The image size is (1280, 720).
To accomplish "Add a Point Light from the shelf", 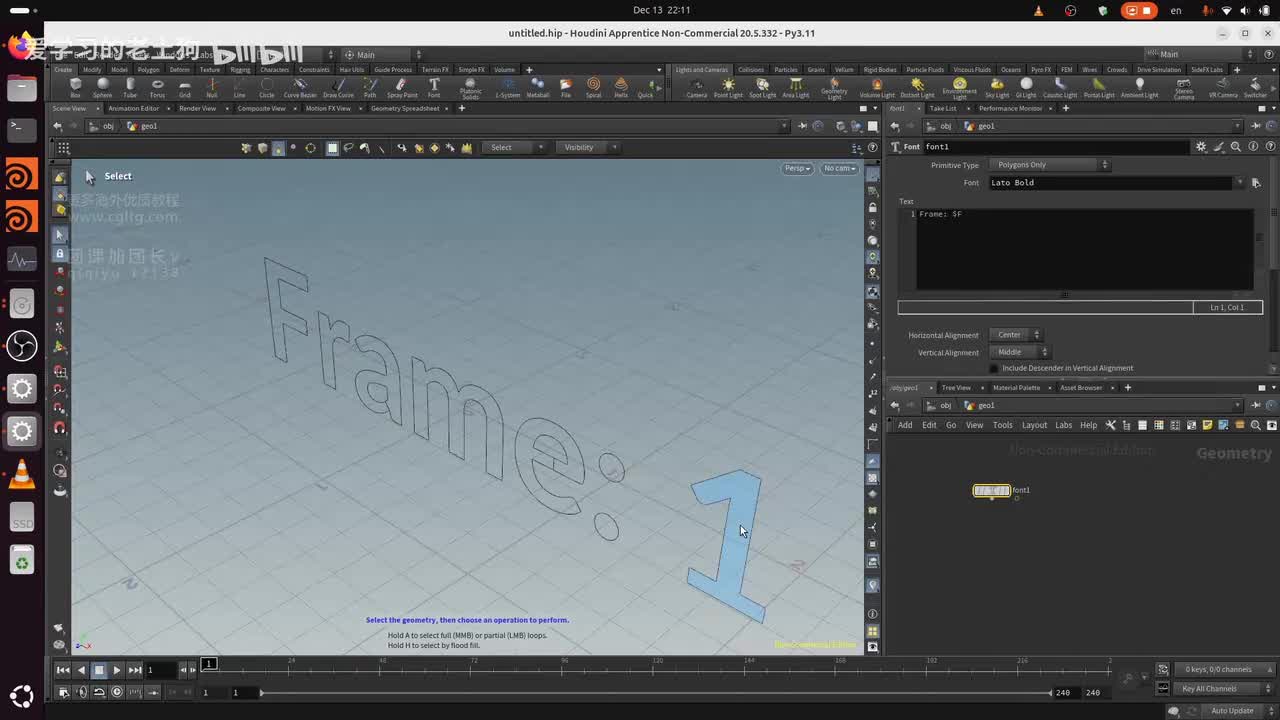I will click(728, 88).
